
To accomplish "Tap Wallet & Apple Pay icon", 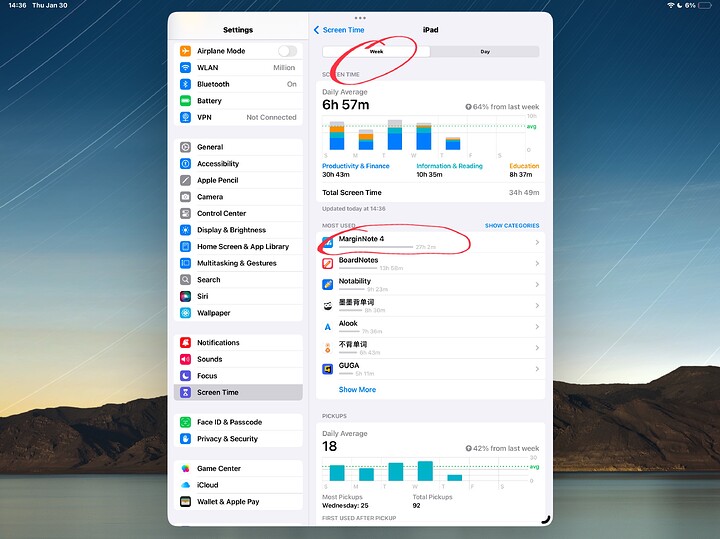I will tap(185, 501).
